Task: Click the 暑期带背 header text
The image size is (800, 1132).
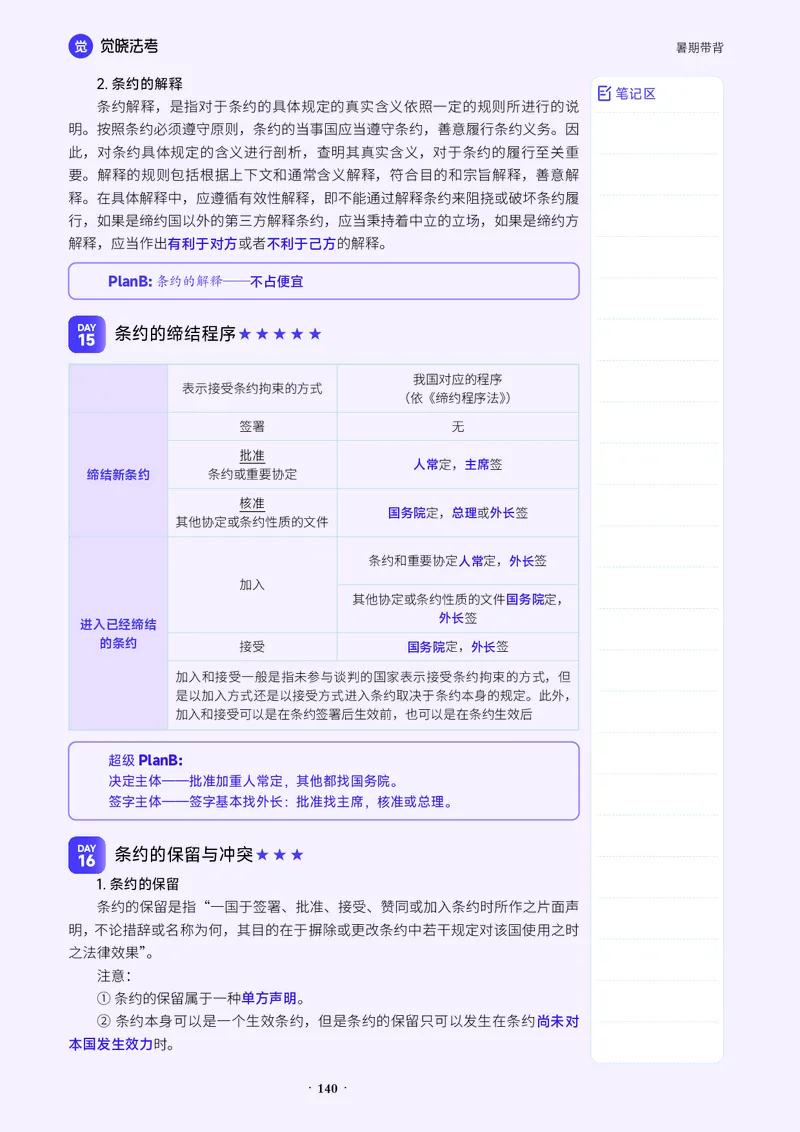Action: click(x=700, y=48)
